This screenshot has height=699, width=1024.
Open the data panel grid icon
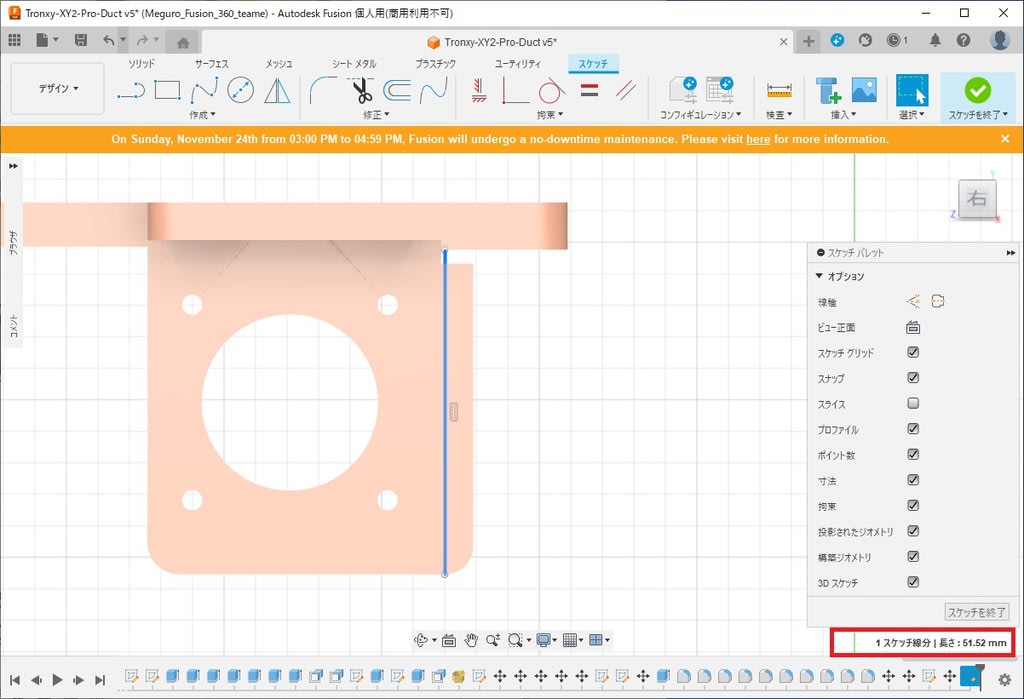pos(14,41)
